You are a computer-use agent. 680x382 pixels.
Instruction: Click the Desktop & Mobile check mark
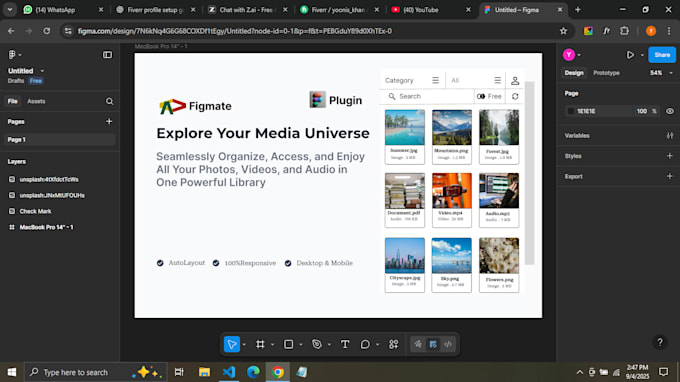(288, 263)
